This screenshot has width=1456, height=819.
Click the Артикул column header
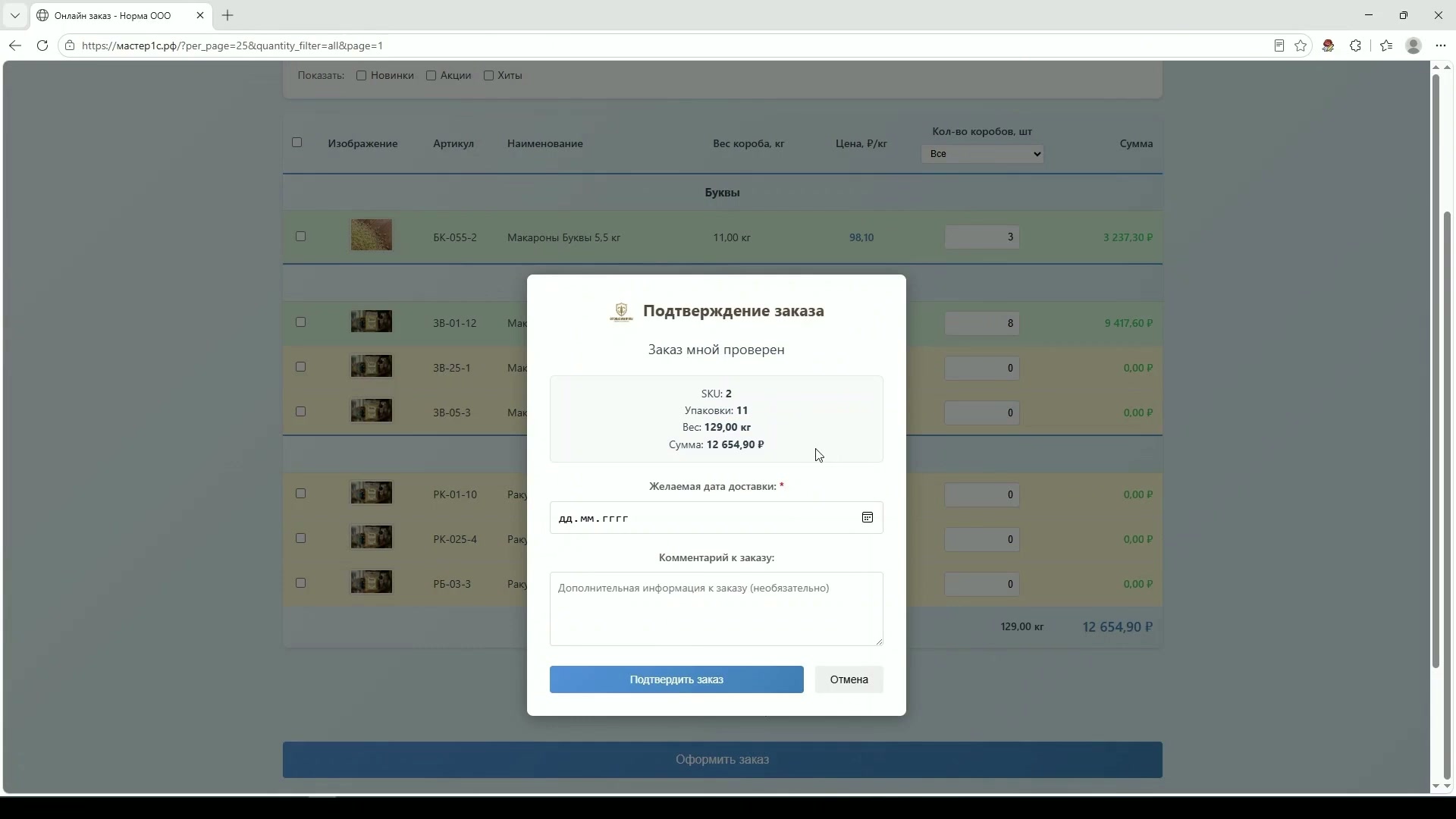[453, 143]
